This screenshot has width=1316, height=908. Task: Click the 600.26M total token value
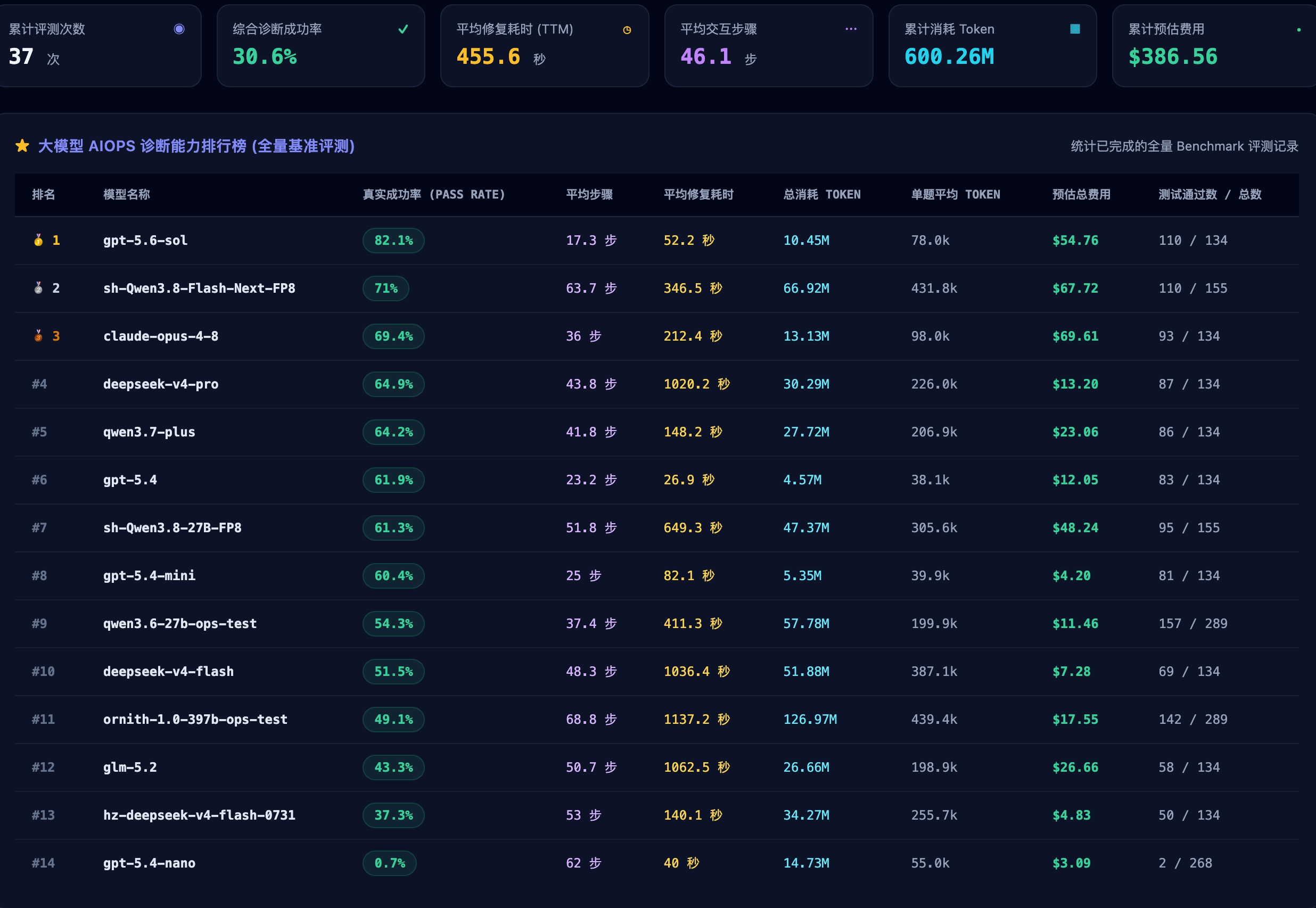click(x=949, y=56)
